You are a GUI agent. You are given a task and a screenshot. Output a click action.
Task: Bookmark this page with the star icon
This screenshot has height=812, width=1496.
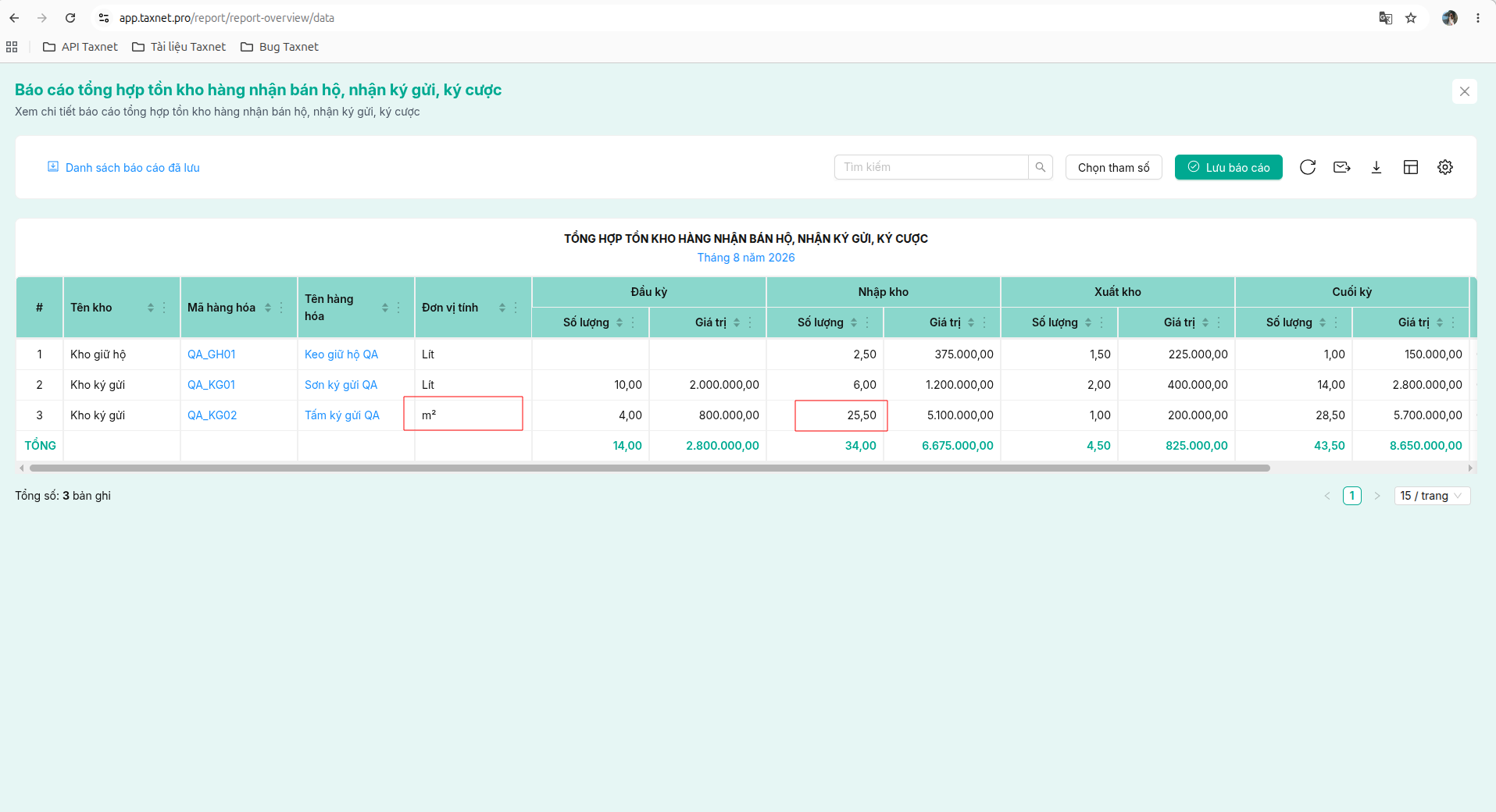tap(1411, 18)
